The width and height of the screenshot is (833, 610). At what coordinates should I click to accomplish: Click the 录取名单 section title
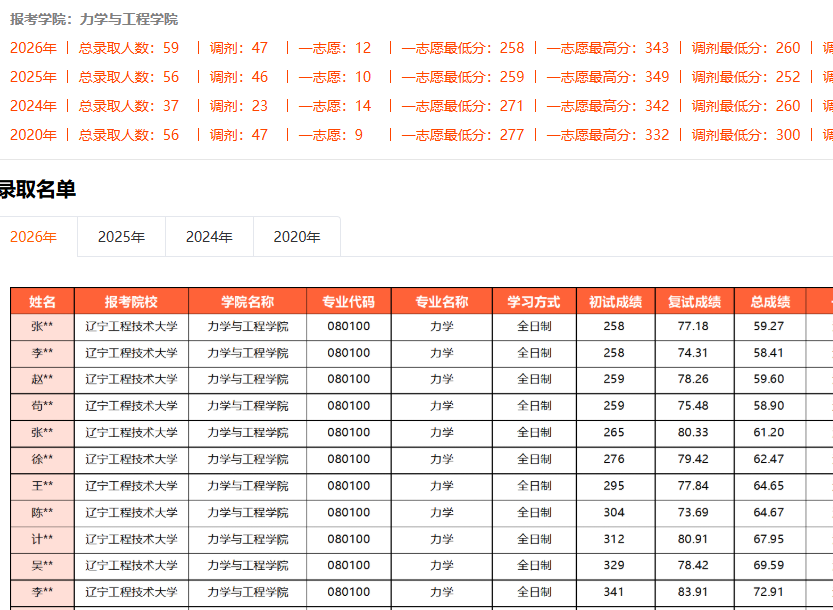pos(38,189)
